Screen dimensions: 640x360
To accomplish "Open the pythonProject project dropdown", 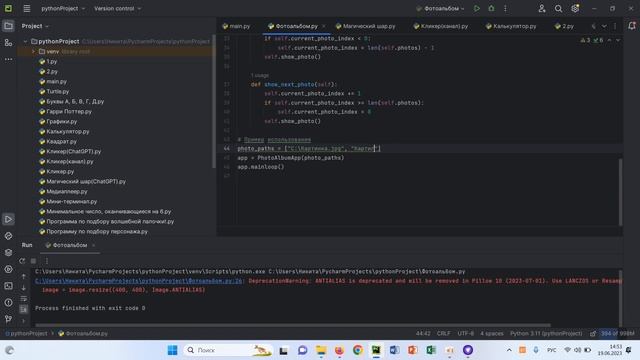I will click(63, 8).
